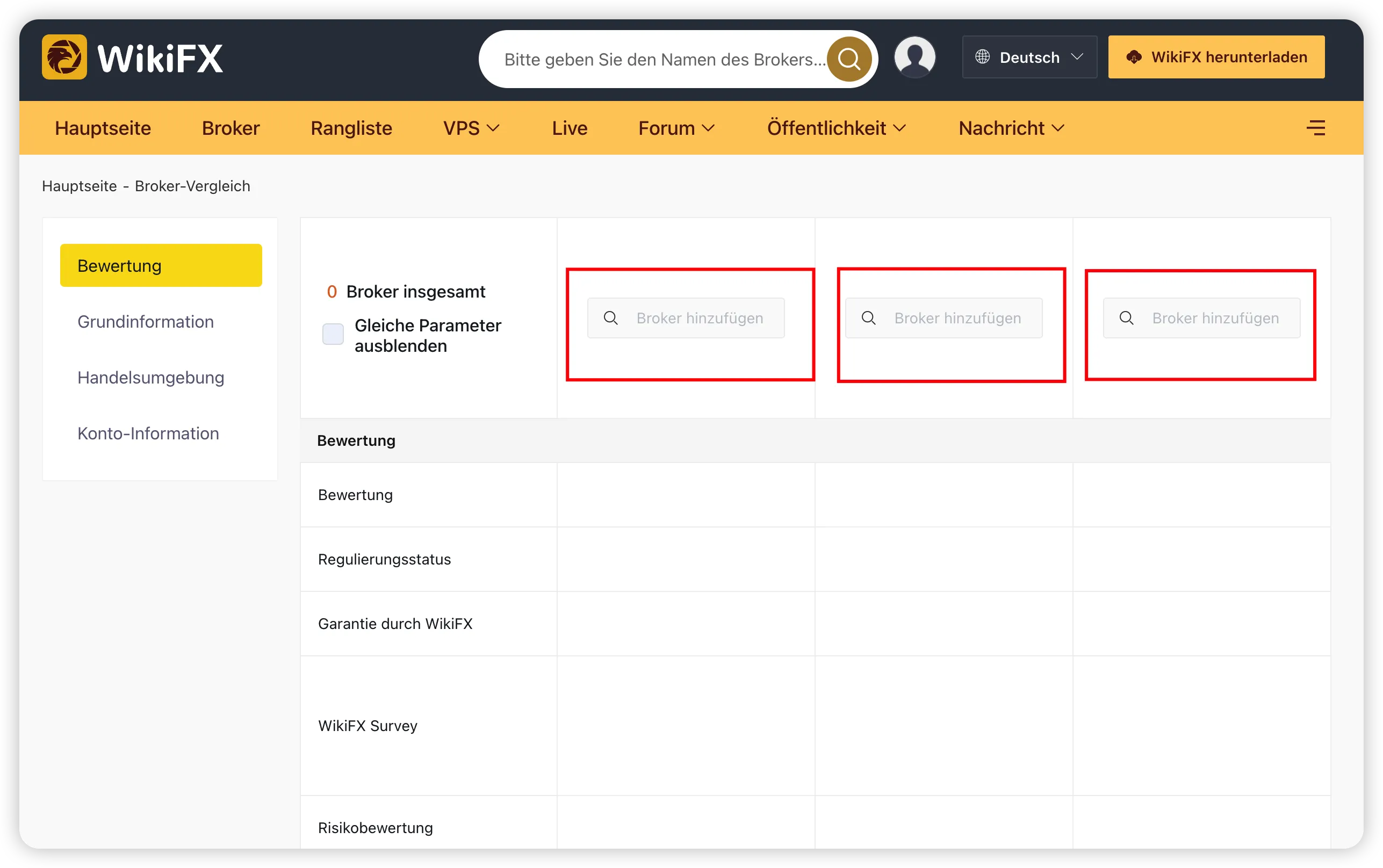Expand the Forum navigation dropdown
The image size is (1383, 868).
click(x=676, y=128)
